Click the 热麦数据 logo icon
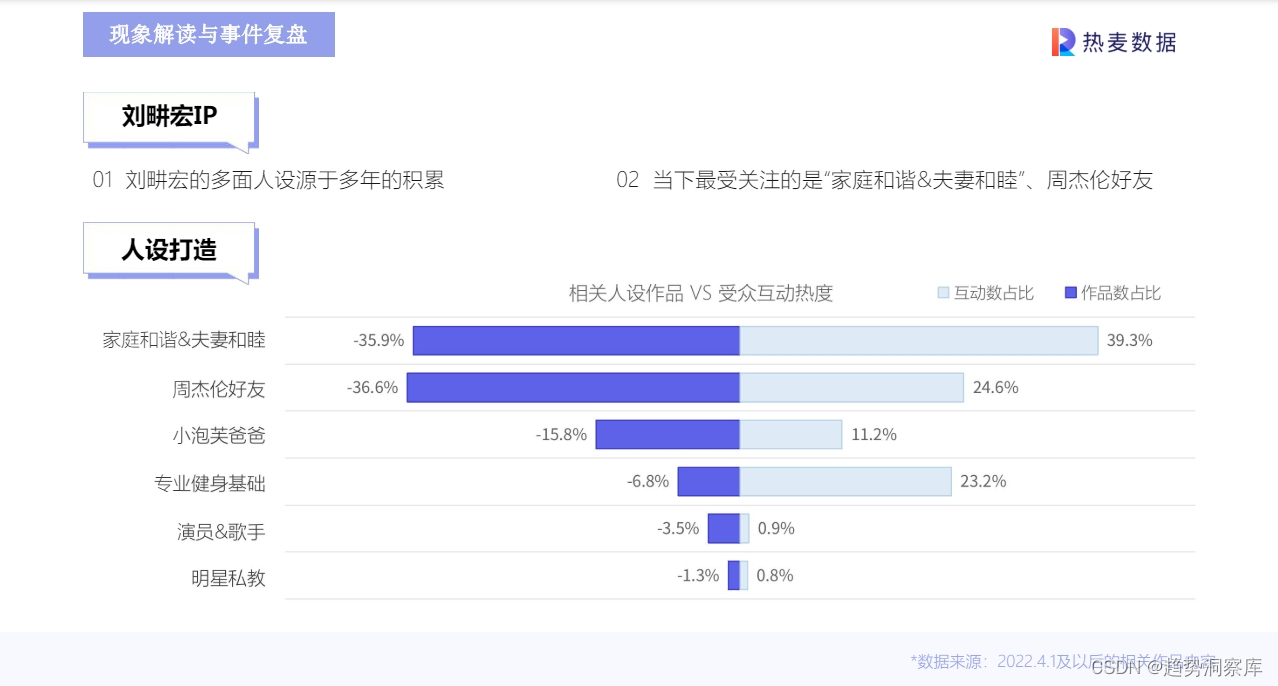The width and height of the screenshot is (1278, 686). click(1063, 42)
